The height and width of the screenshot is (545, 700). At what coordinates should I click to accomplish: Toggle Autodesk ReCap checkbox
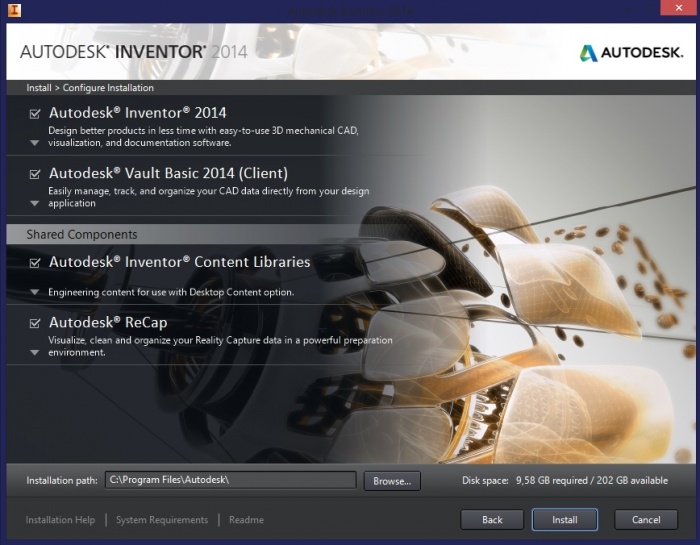click(x=35, y=323)
